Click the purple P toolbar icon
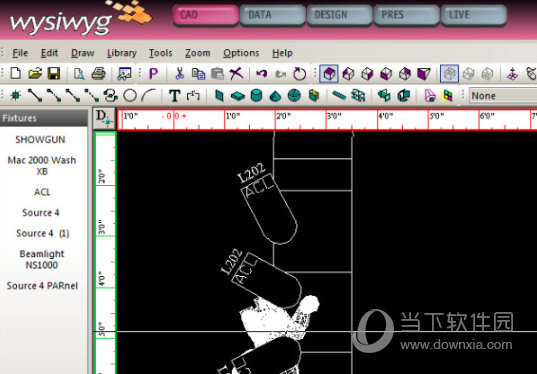Screen dimensions: 537x374 click(x=153, y=74)
